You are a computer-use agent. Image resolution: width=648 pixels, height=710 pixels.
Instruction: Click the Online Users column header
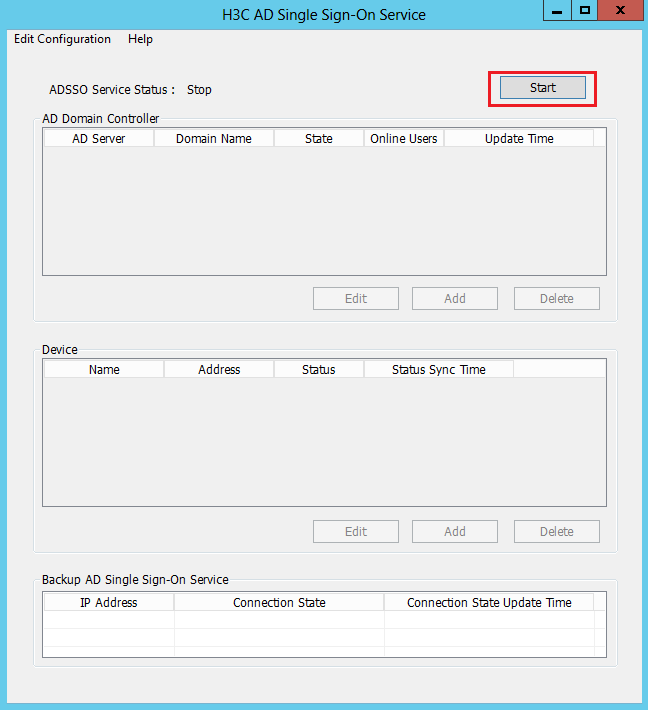pos(404,139)
